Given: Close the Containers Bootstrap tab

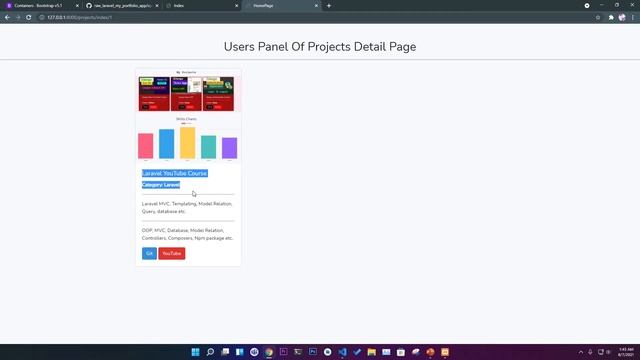Looking at the screenshot, I should pyautogui.click(x=77, y=6).
